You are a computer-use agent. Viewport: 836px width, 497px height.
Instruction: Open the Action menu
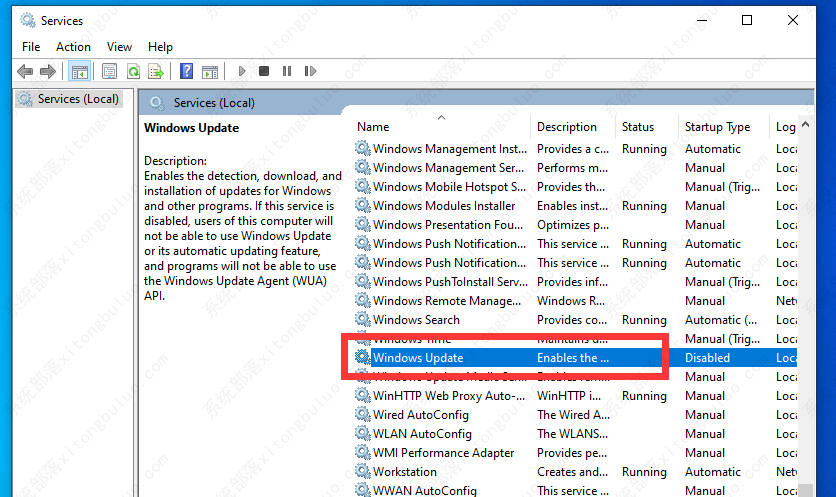pyautogui.click(x=73, y=46)
